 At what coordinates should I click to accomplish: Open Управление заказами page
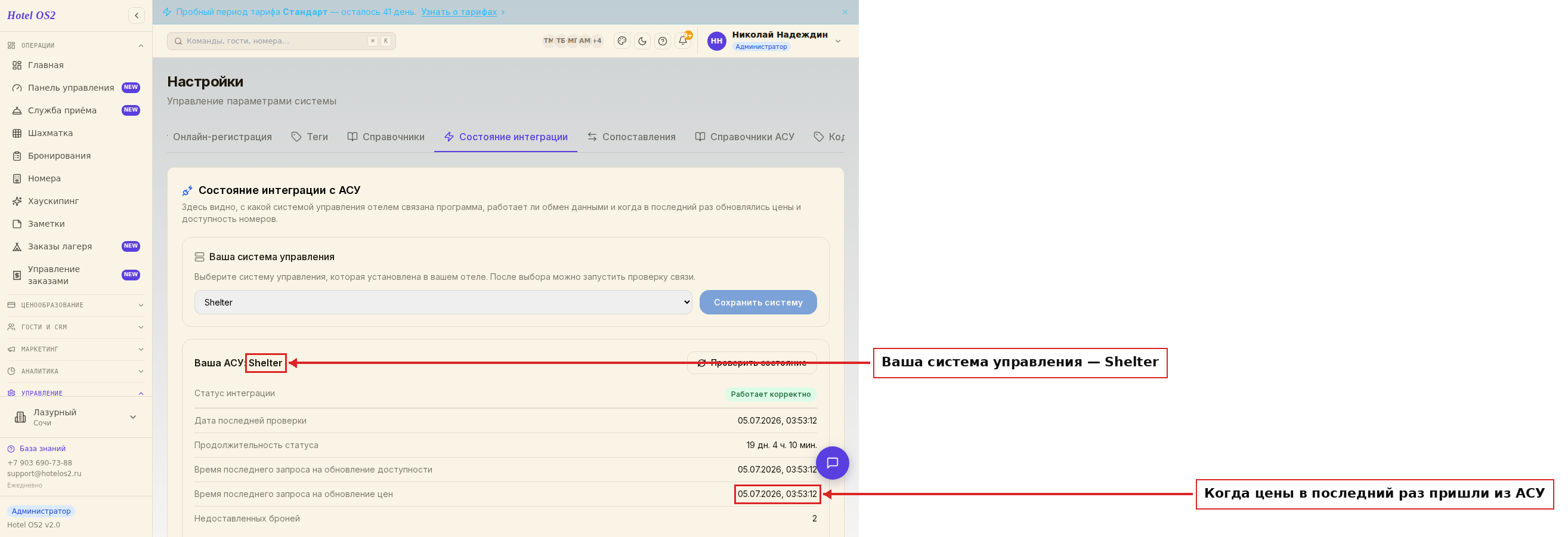[x=76, y=274]
